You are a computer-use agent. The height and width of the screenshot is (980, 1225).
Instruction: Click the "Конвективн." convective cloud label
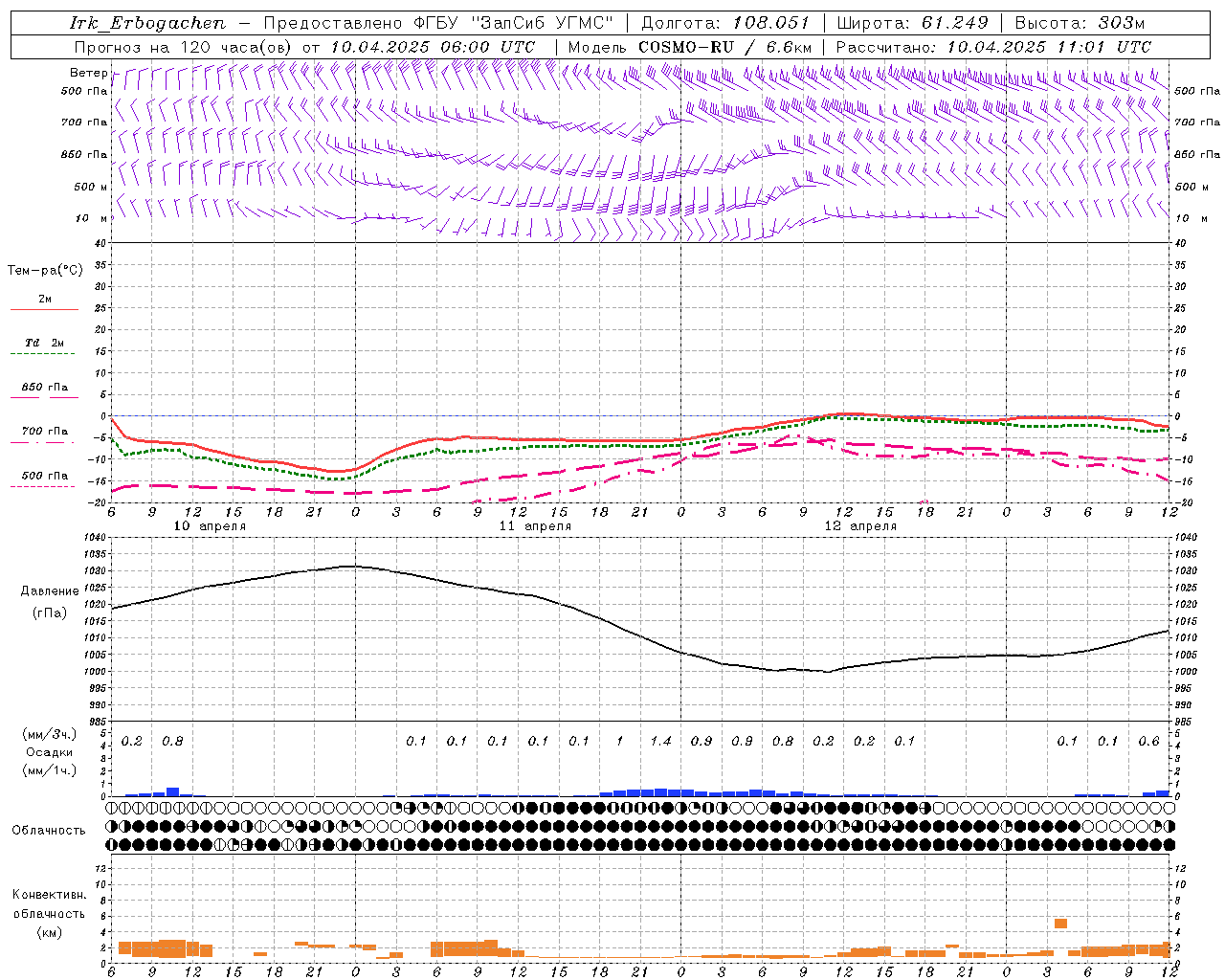[50, 895]
